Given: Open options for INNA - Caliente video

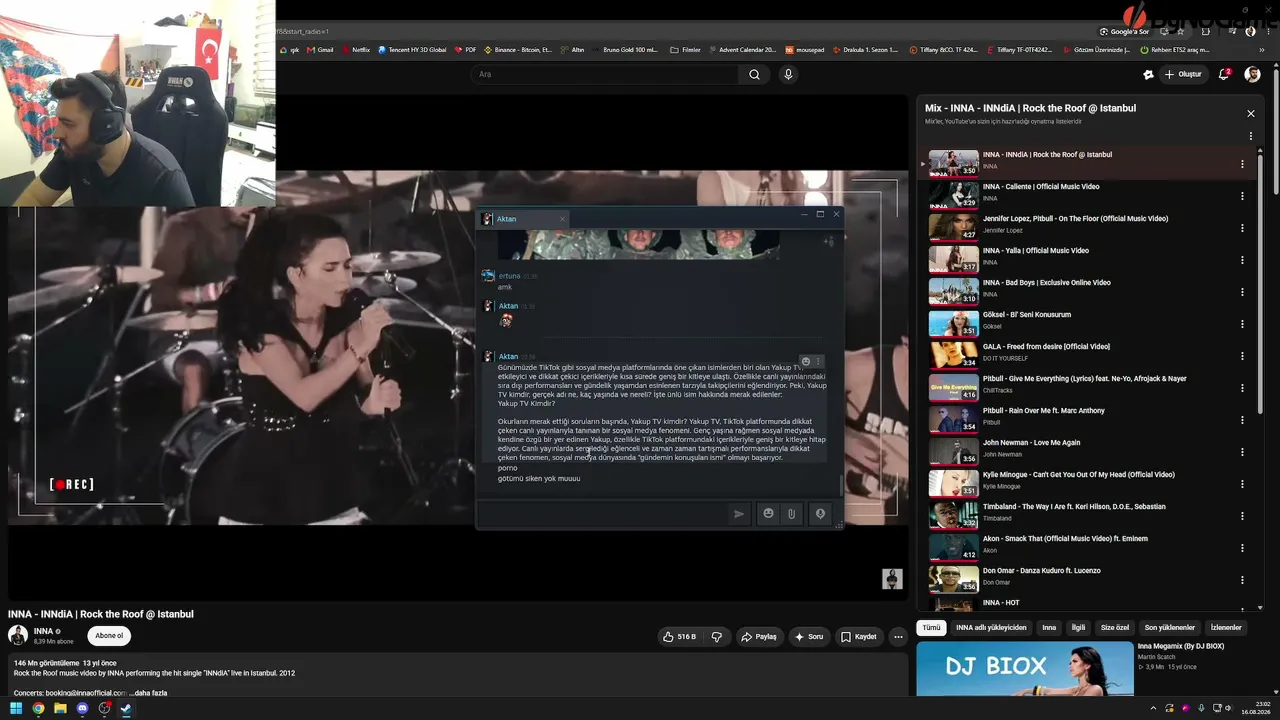Looking at the screenshot, I should [x=1242, y=196].
